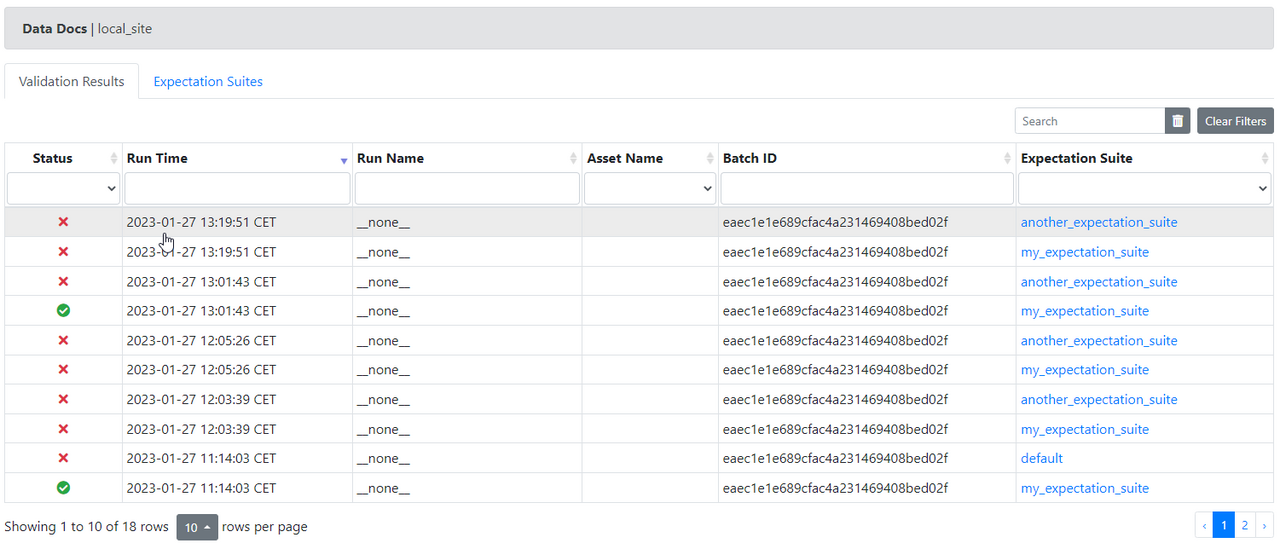Open the default expectation suite link
Screen dimensions: 1280x549
pyautogui.click(x=1042, y=459)
